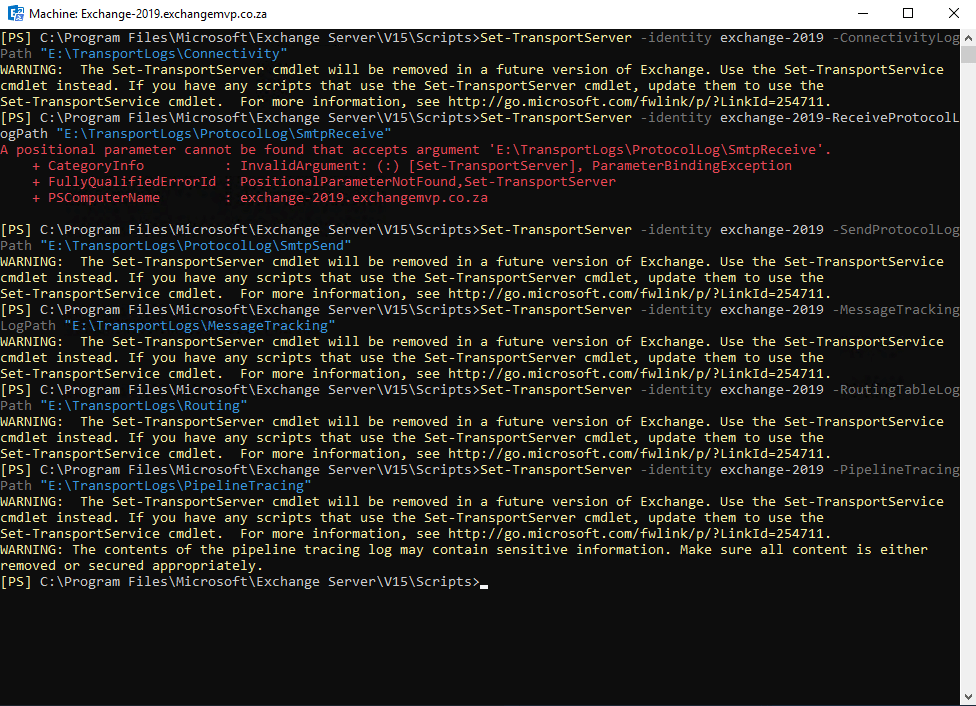Click 'PositionalParameterNotFound,Set-TransportServer' text
Screen dimensions: 976x706
(x=428, y=182)
